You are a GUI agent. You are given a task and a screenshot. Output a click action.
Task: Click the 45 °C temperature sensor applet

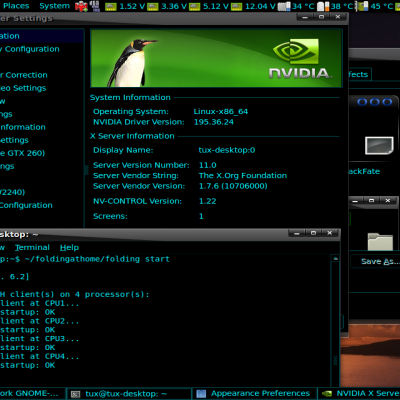[375, 6]
